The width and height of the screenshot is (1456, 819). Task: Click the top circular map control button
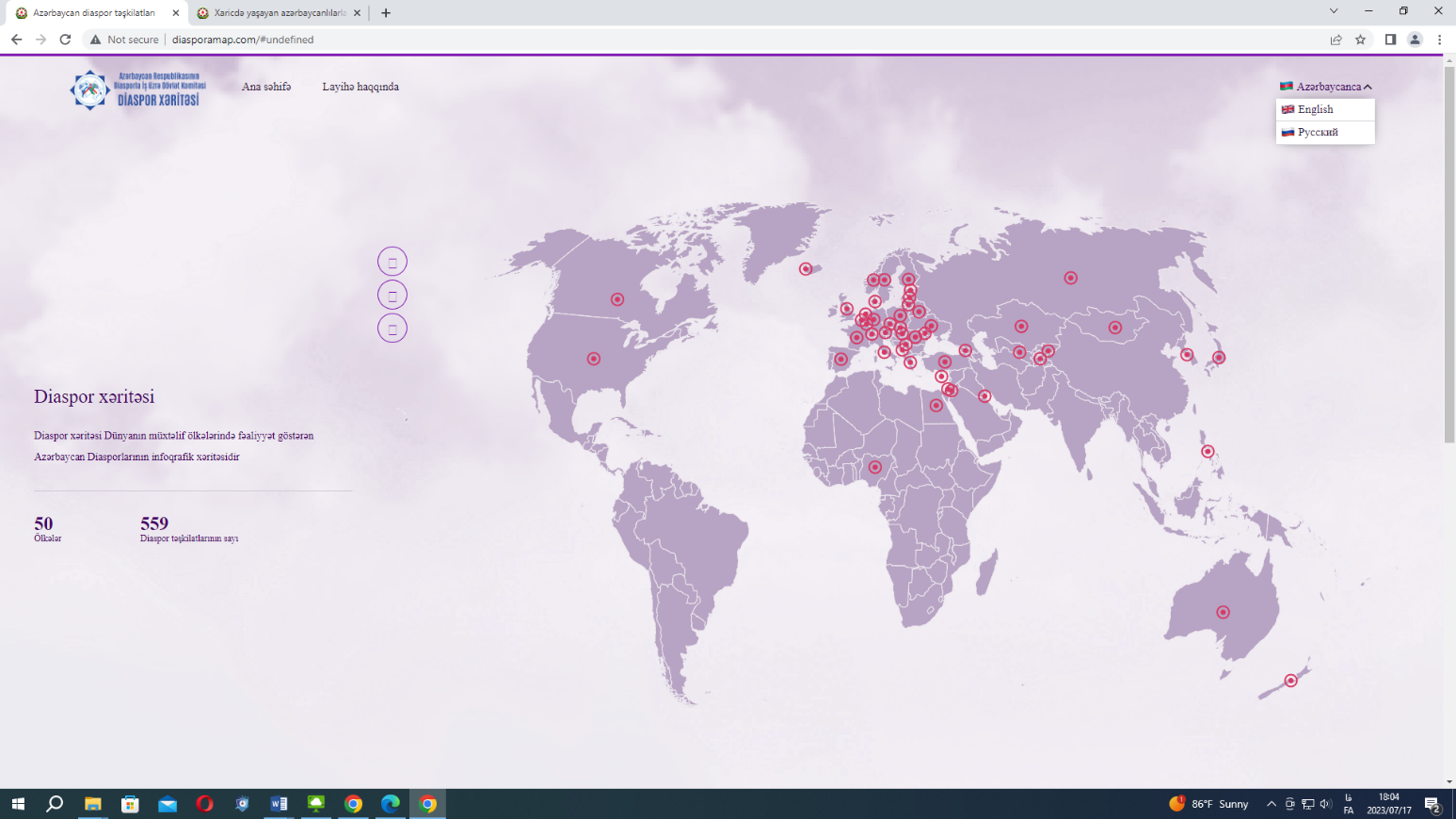(x=392, y=262)
